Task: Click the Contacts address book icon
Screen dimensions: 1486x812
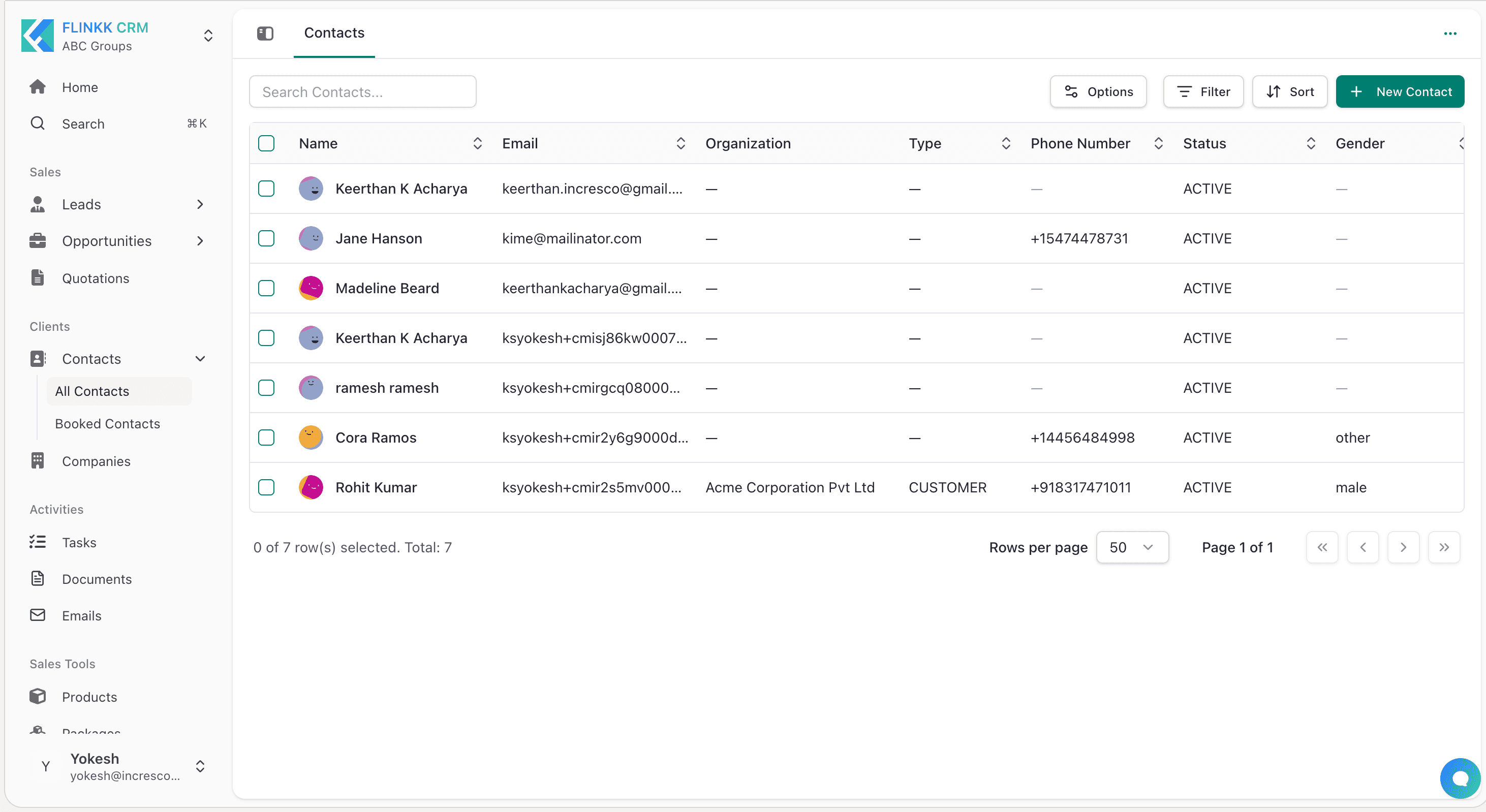Action: click(38, 359)
